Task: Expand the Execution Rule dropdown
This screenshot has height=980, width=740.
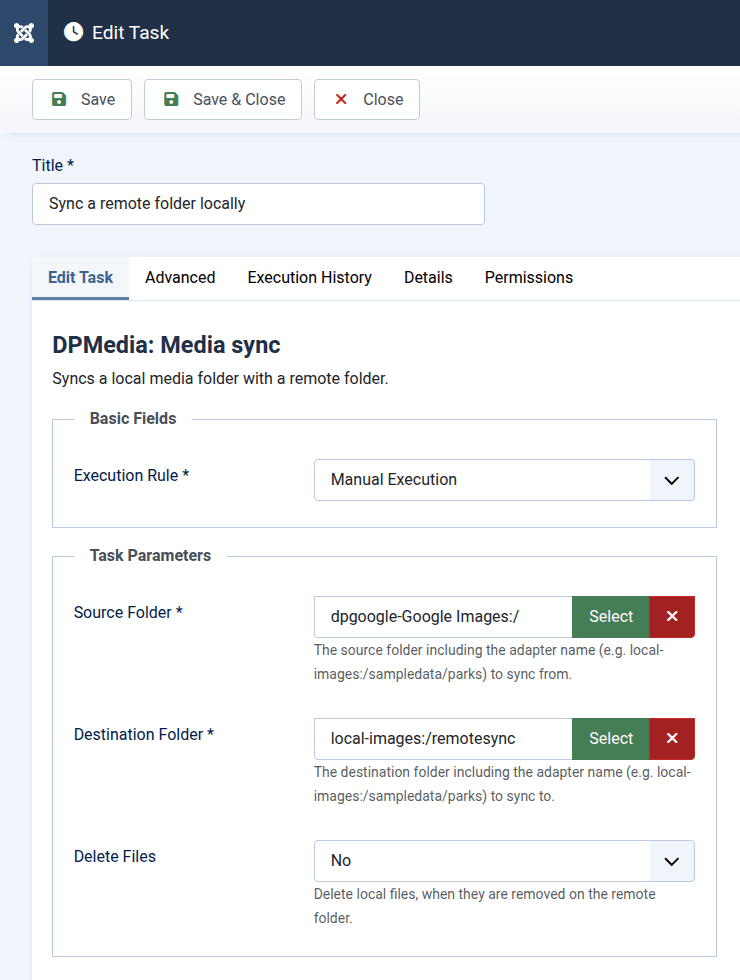Action: click(x=504, y=479)
